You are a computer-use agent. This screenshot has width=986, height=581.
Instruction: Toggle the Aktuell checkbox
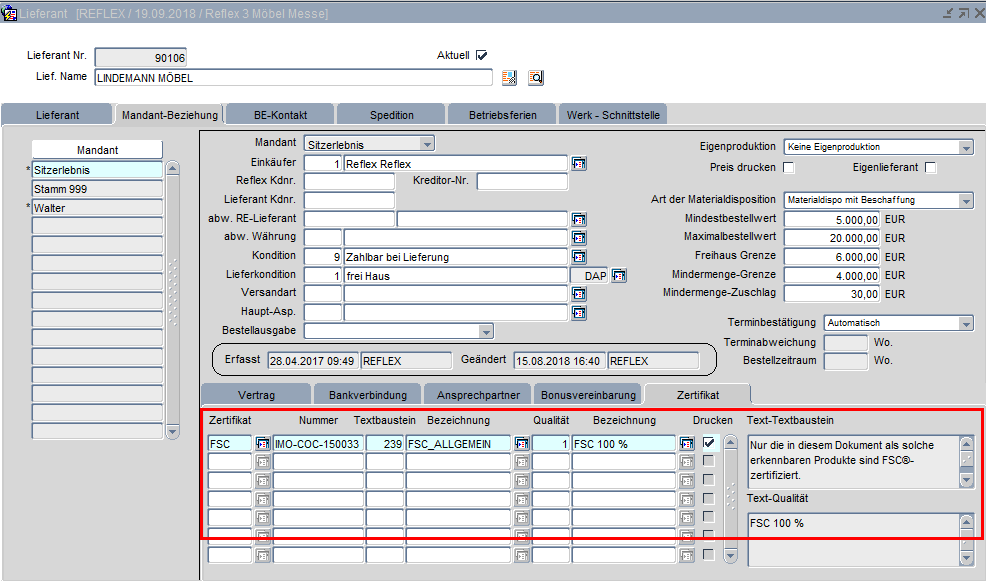point(482,55)
